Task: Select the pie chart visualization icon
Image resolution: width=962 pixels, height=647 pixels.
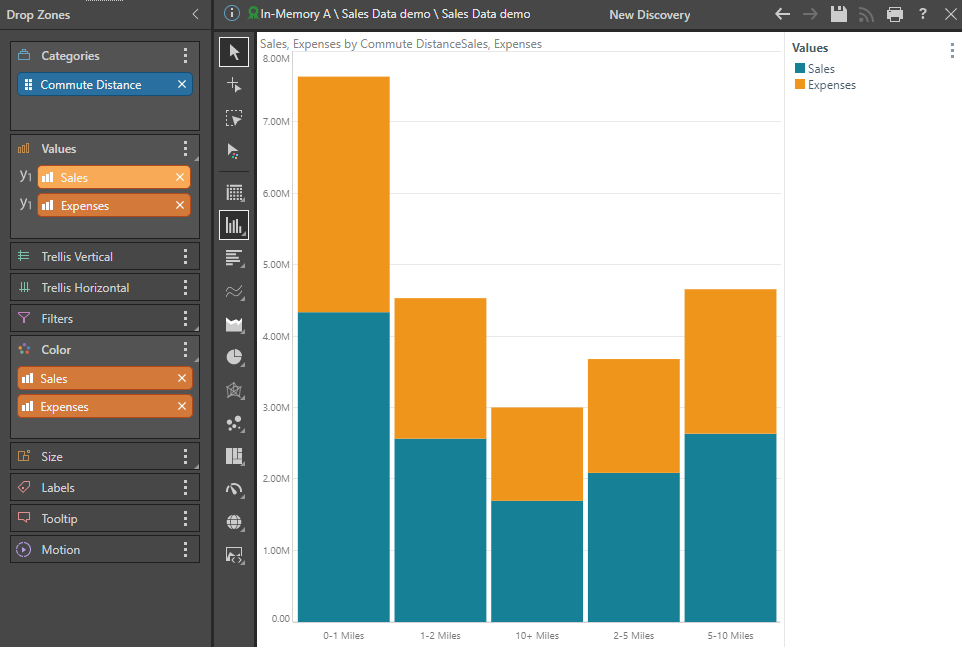Action: click(234, 357)
